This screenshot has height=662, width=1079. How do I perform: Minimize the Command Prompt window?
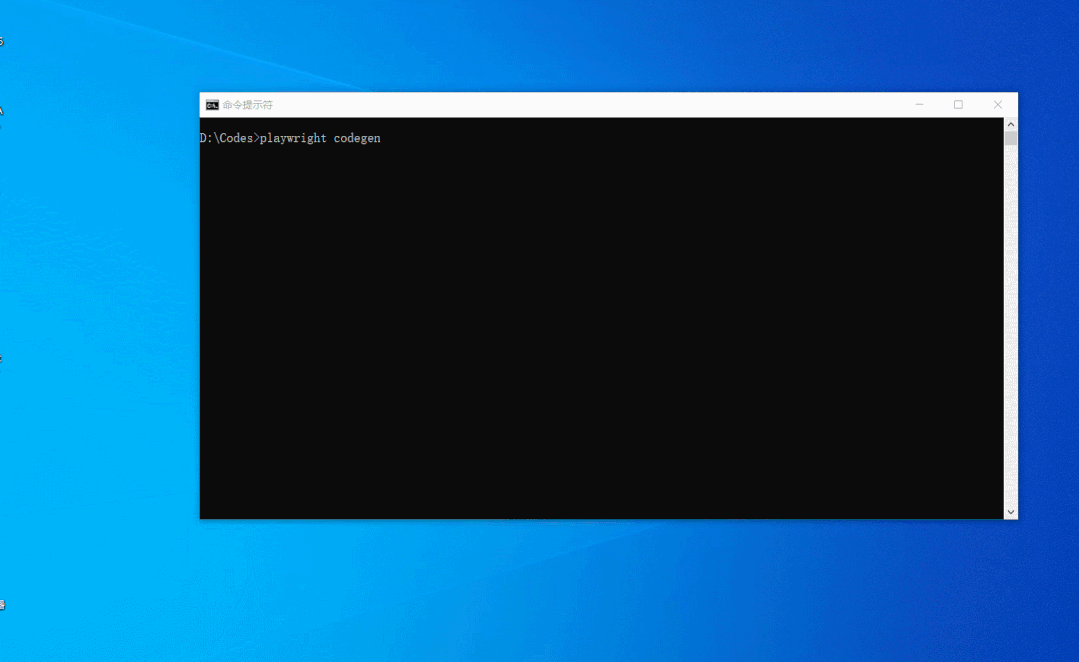pyautogui.click(x=919, y=105)
